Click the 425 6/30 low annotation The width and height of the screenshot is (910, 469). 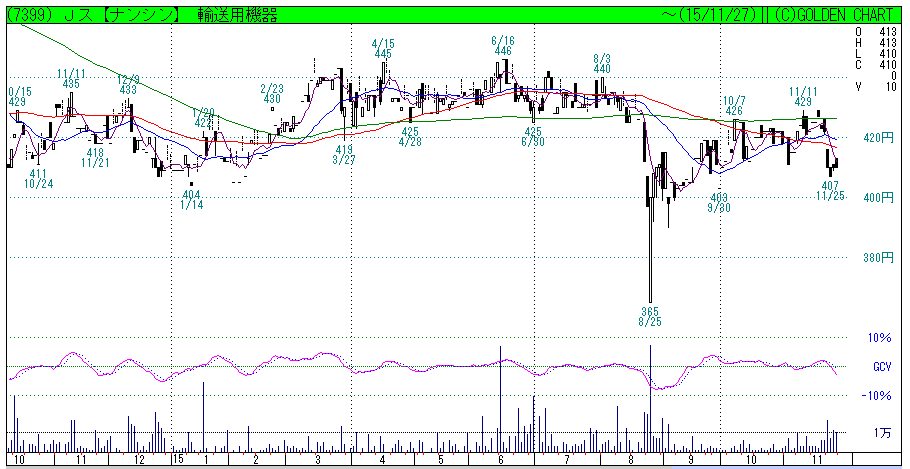[x=533, y=136]
